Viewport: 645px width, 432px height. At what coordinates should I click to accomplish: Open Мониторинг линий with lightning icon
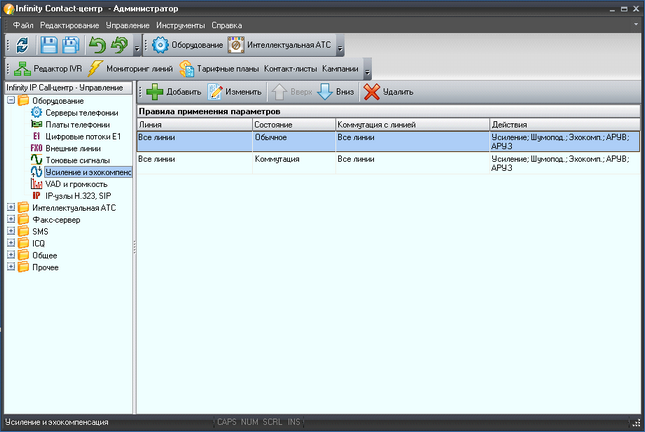coord(130,69)
